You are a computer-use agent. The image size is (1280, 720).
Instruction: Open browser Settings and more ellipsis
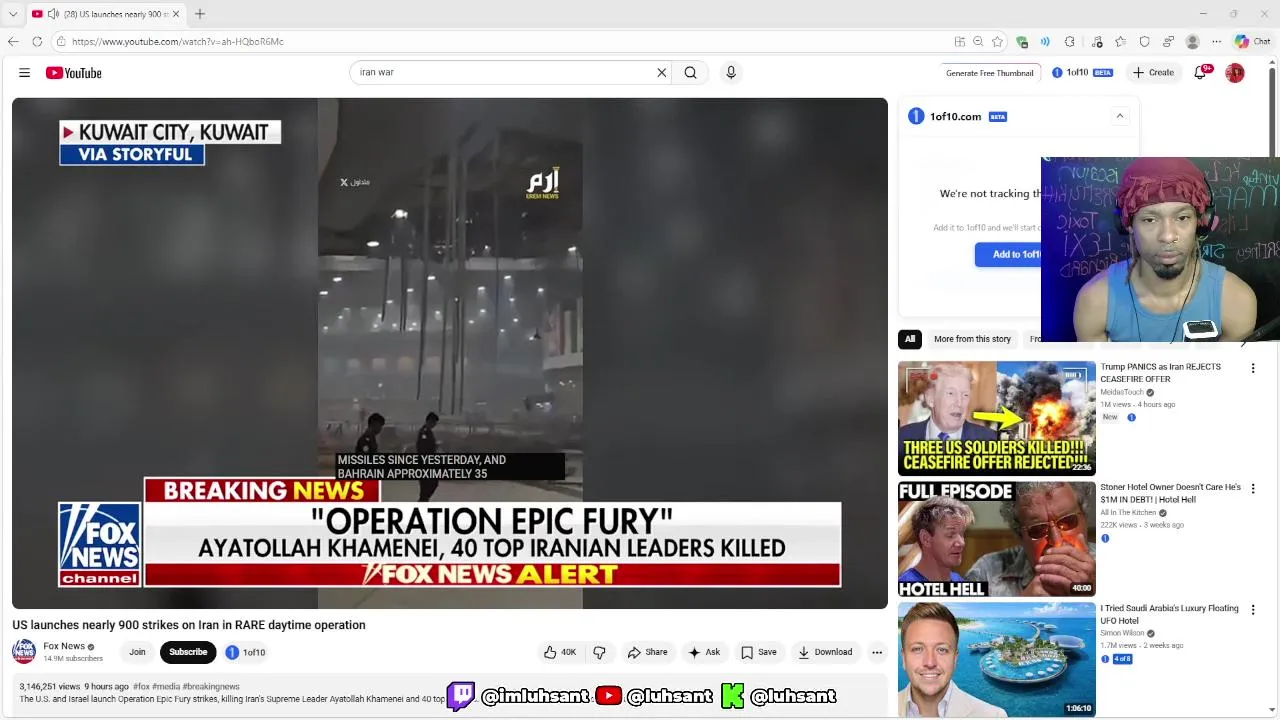[x=1216, y=42]
